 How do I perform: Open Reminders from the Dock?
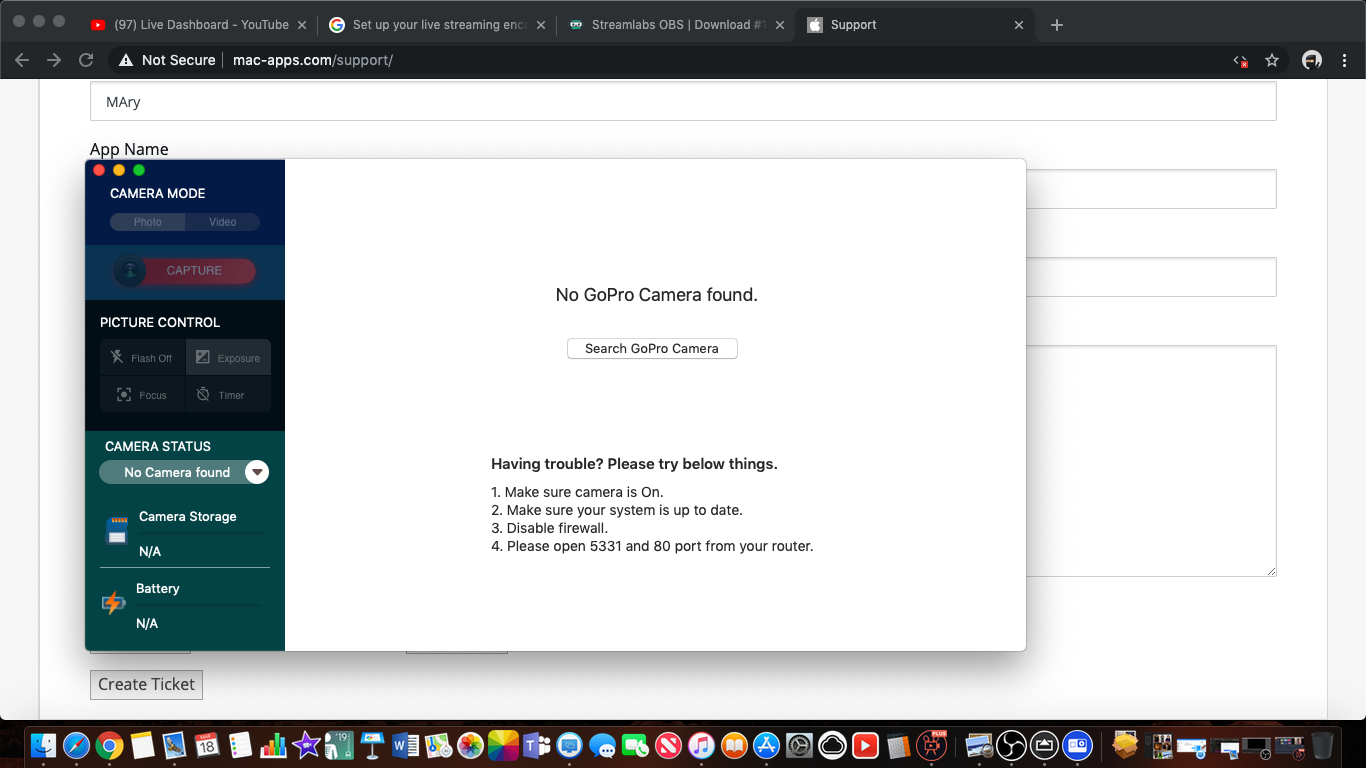coord(239,744)
